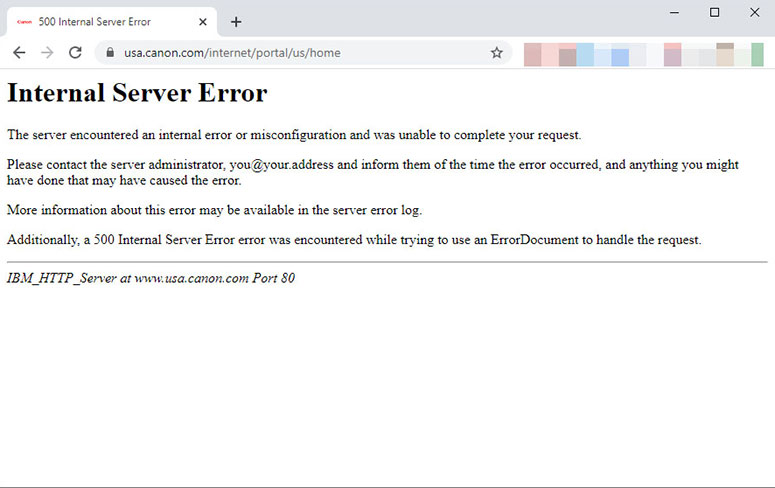Click the leftmost pink blurred toolbar icon
775x488 pixels.
pos(533,55)
